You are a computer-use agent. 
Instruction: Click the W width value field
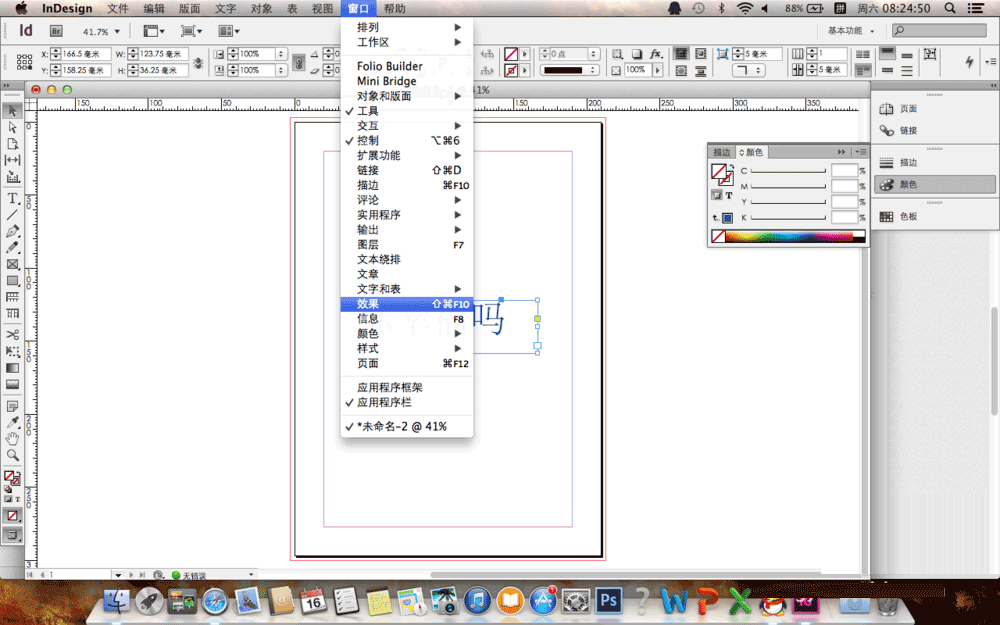[x=166, y=53]
